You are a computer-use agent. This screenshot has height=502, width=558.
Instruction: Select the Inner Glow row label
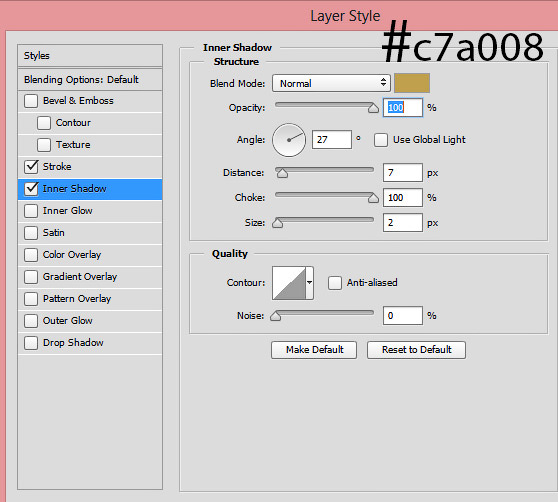coord(68,211)
